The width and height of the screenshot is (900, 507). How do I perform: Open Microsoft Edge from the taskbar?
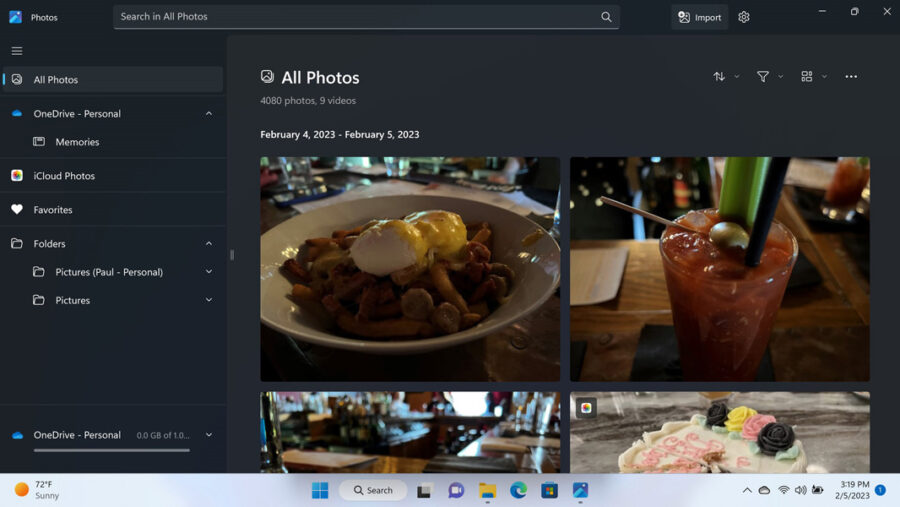coord(518,490)
